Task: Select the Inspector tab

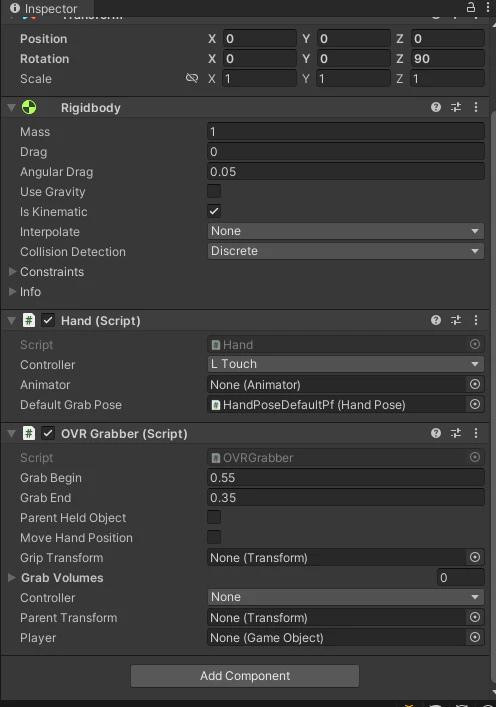Action: click(x=44, y=8)
